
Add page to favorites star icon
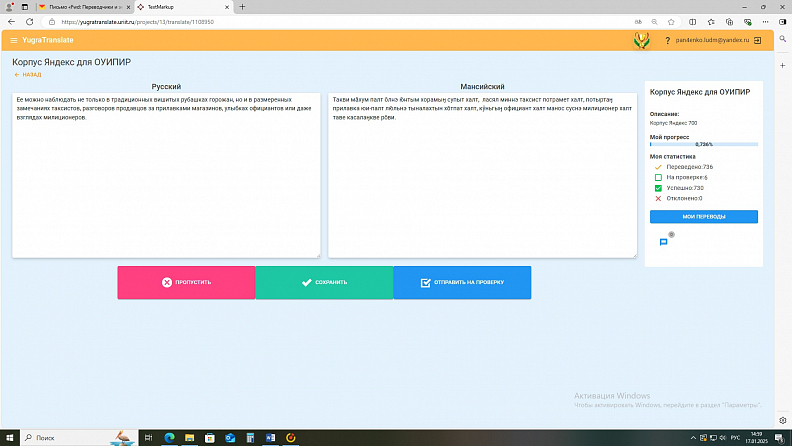click(671, 22)
